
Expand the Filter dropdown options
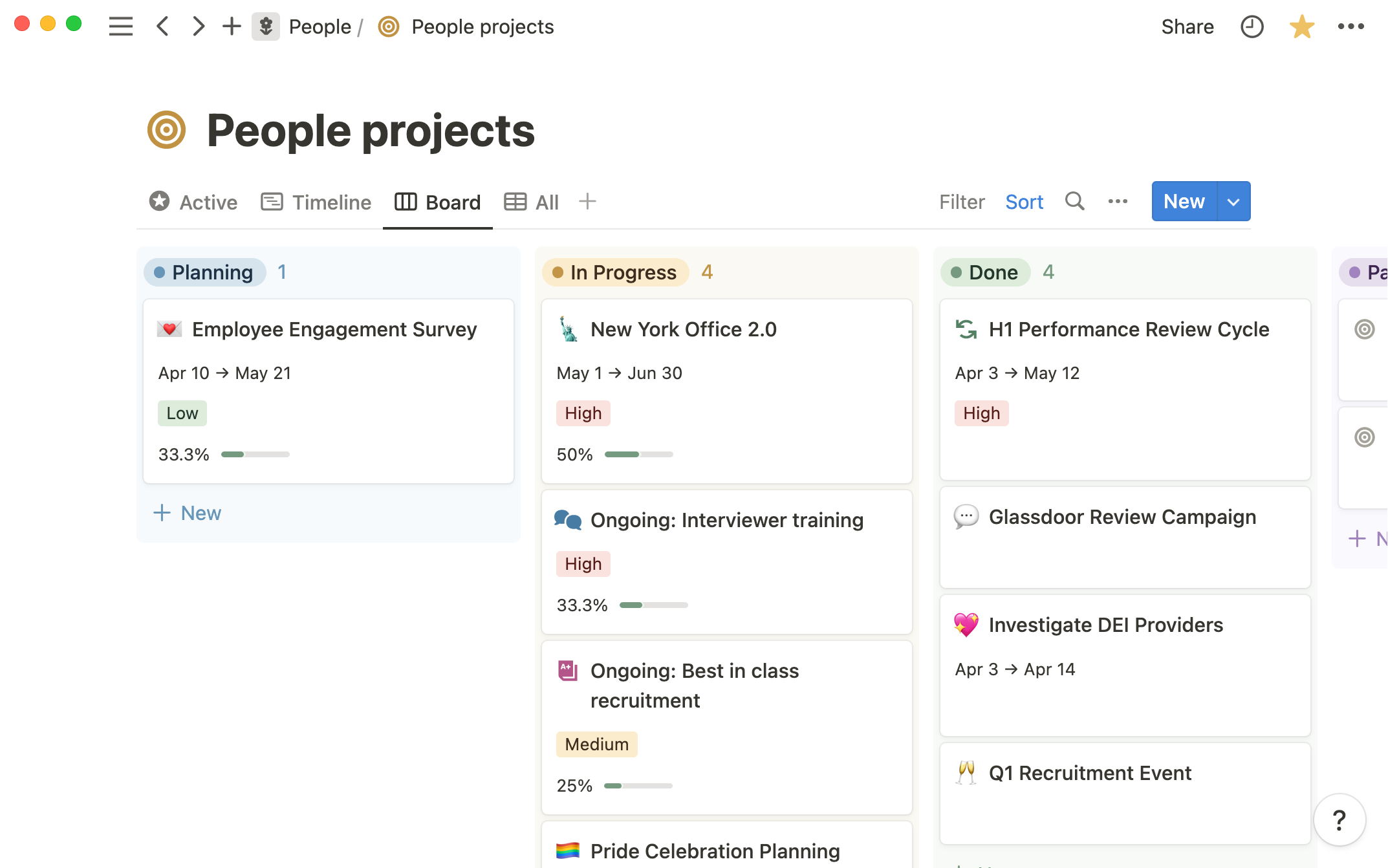pos(961,201)
